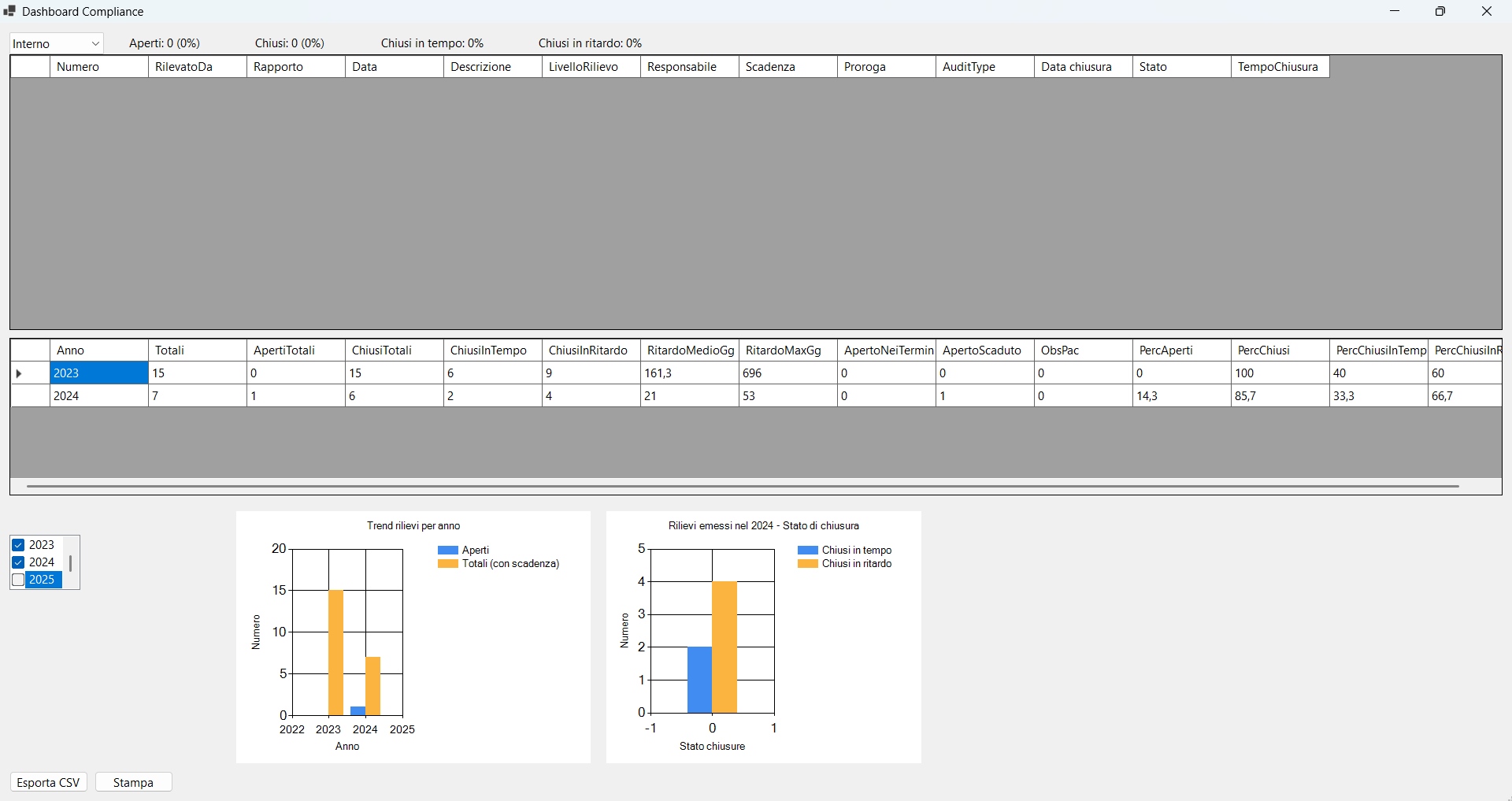
Task: Expand the 2024 summary row
Action: click(x=19, y=395)
